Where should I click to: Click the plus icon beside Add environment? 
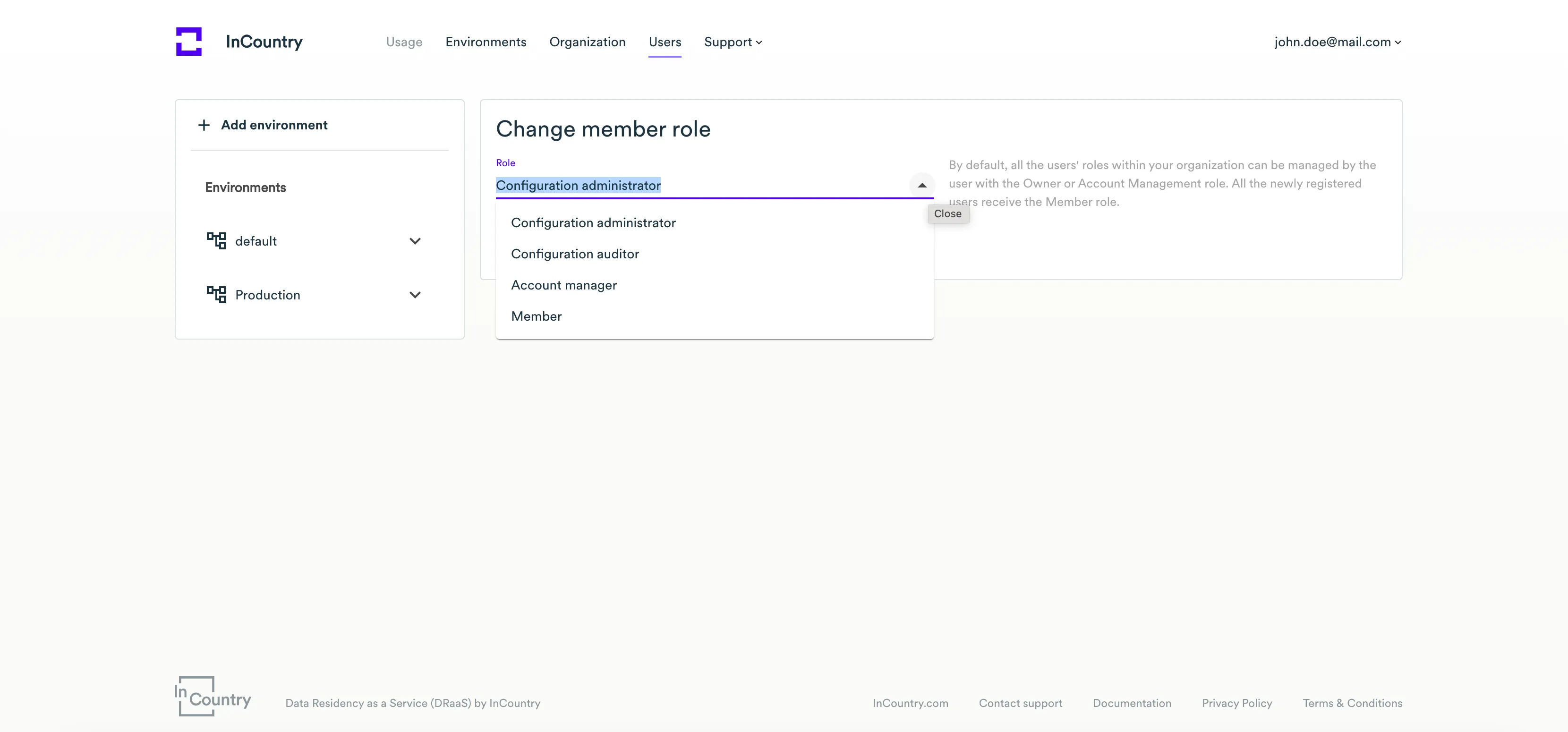pyautogui.click(x=204, y=125)
